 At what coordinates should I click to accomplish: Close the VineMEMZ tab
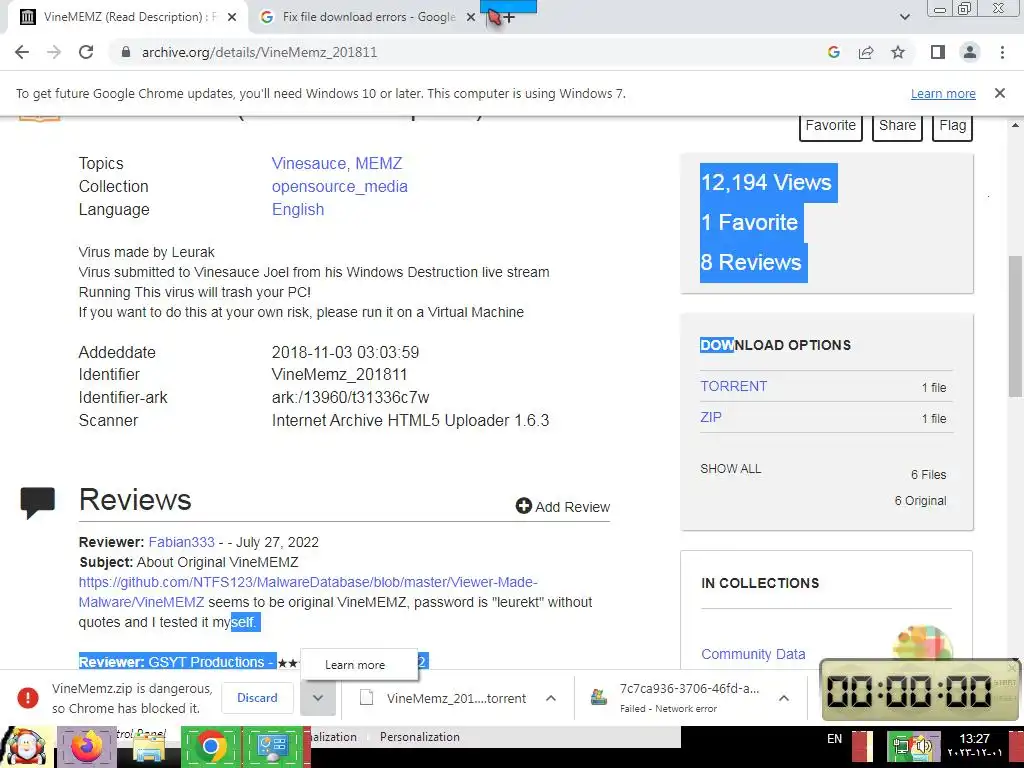click(232, 18)
